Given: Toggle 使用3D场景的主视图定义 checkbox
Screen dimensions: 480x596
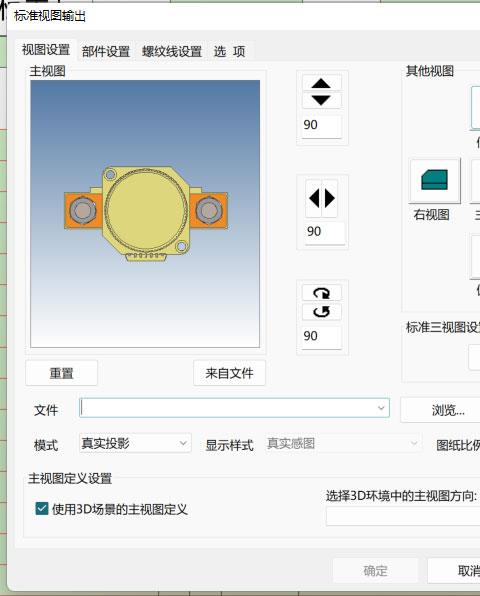Looking at the screenshot, I should click(42, 509).
